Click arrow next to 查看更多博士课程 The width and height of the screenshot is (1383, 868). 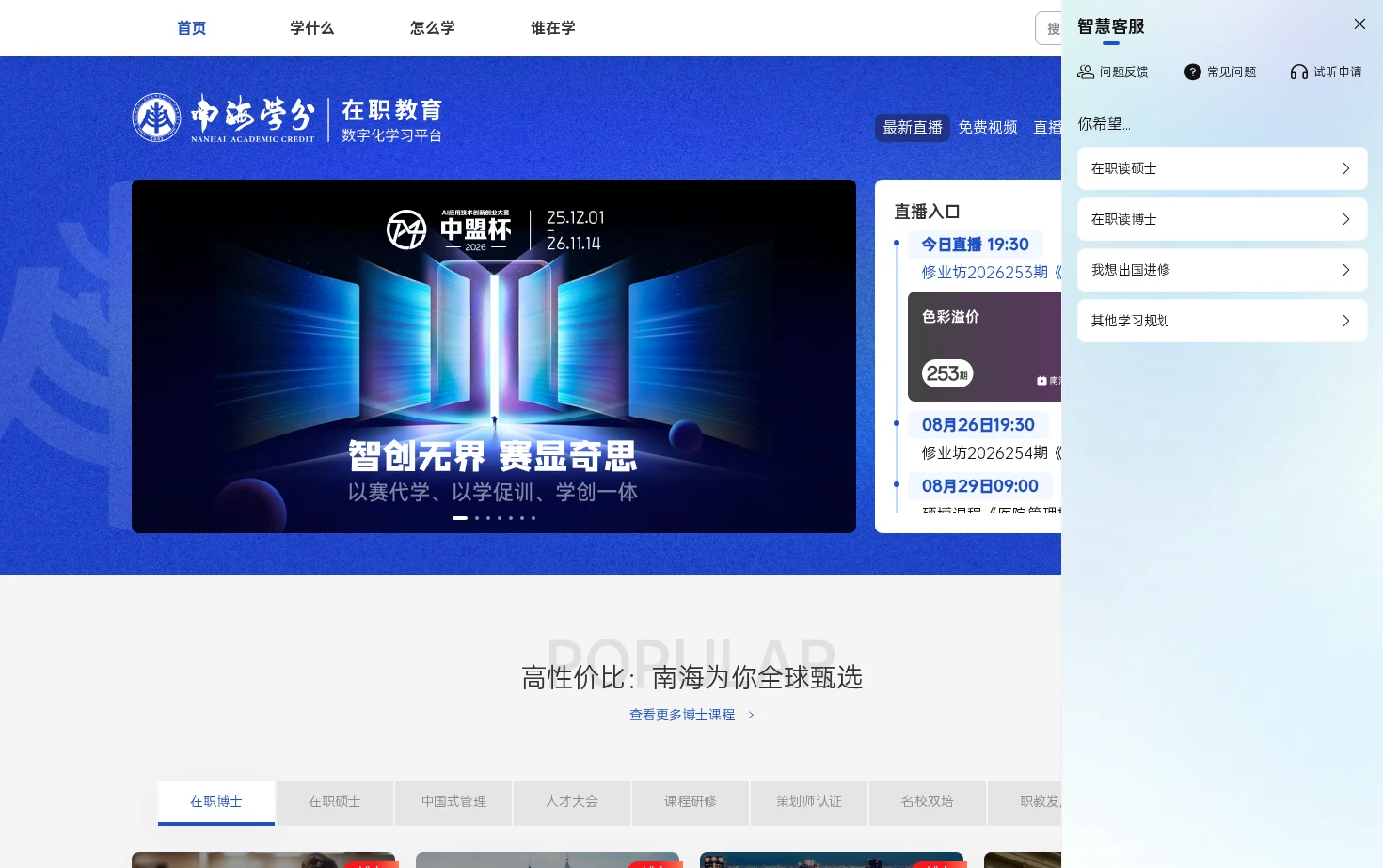[751, 715]
